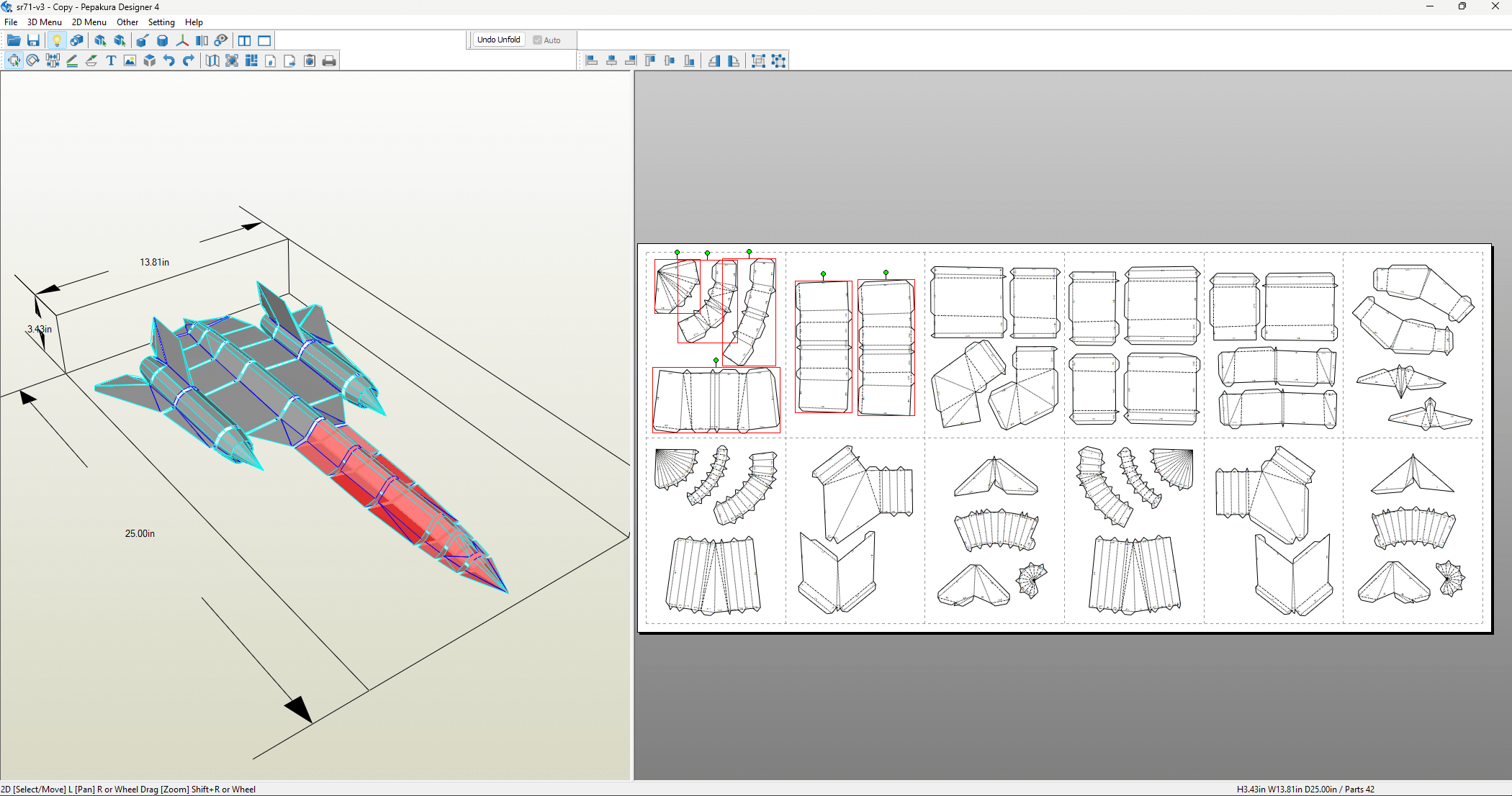The height and width of the screenshot is (796, 1512).
Task: Click the Redo arrow icon
Action: (x=188, y=60)
